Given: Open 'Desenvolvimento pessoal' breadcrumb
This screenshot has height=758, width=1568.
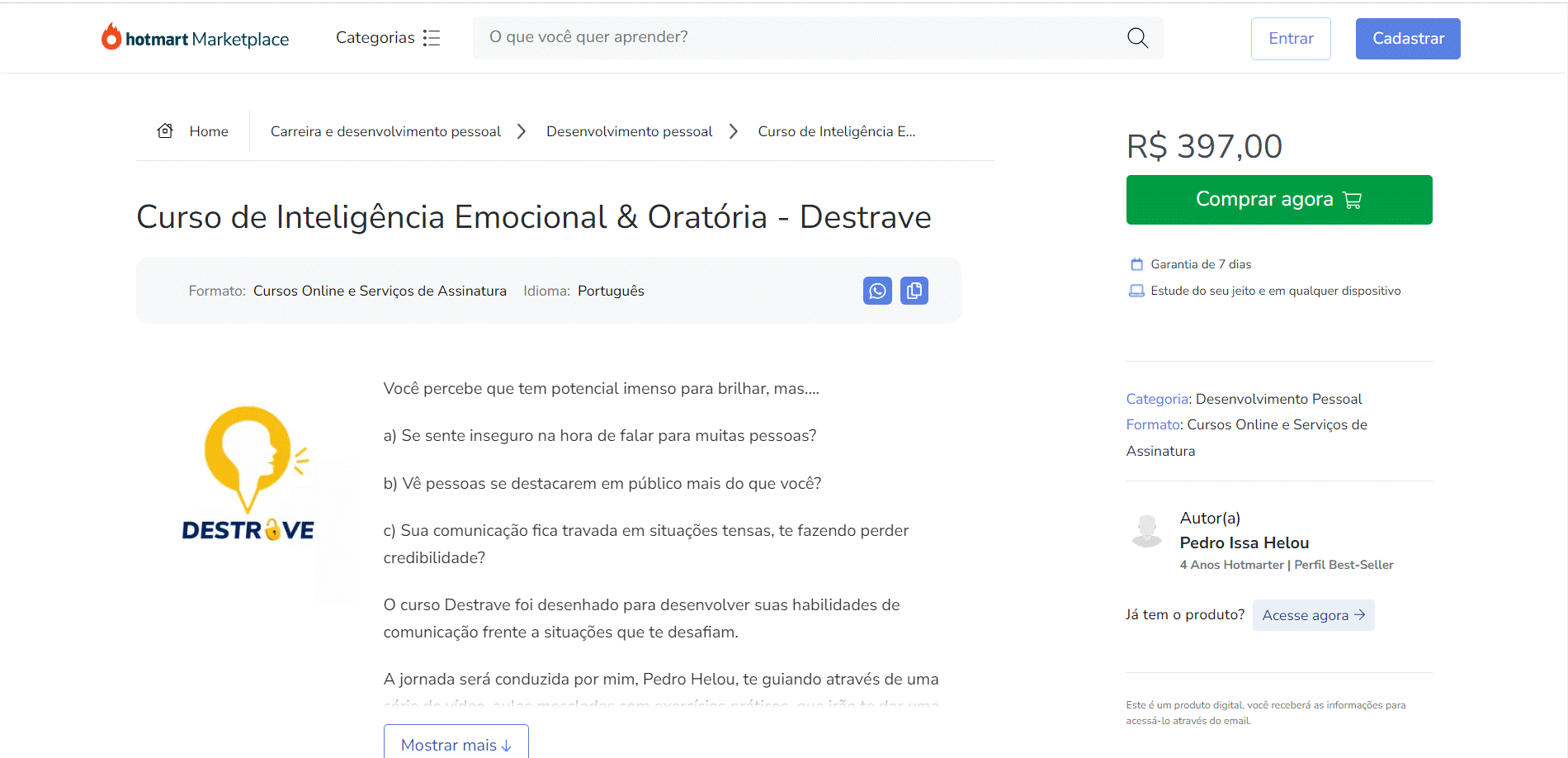Looking at the screenshot, I should pos(629,131).
